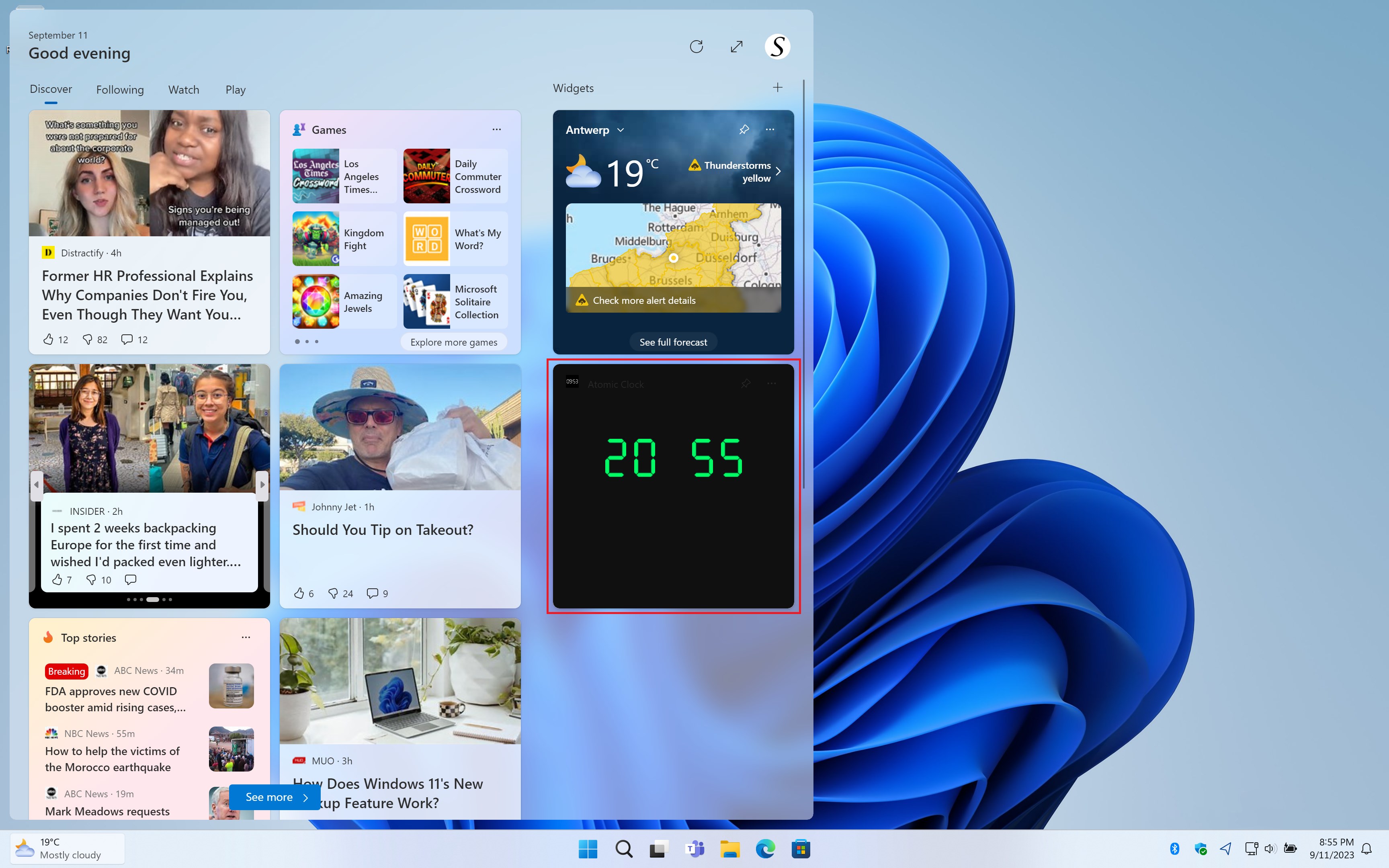The height and width of the screenshot is (868, 1389).
Task: Click Explore more games link
Action: [453, 342]
